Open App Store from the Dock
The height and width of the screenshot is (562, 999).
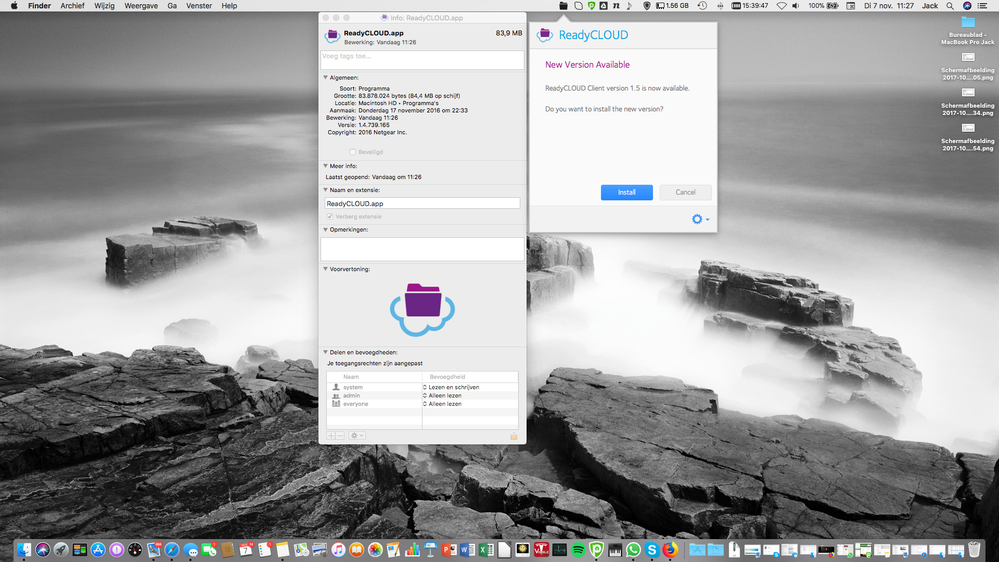click(98, 549)
